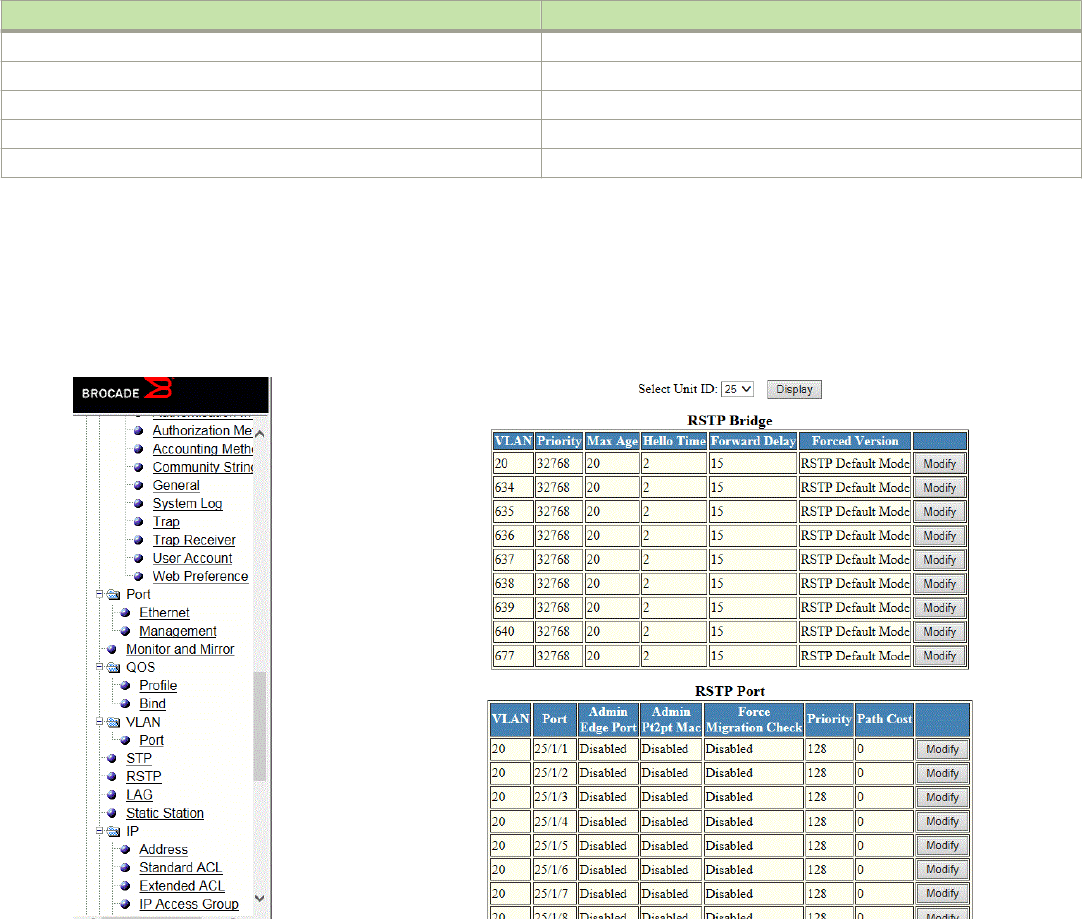The height and width of the screenshot is (919, 1082).
Task: Open the System Log link
Action: click(188, 504)
